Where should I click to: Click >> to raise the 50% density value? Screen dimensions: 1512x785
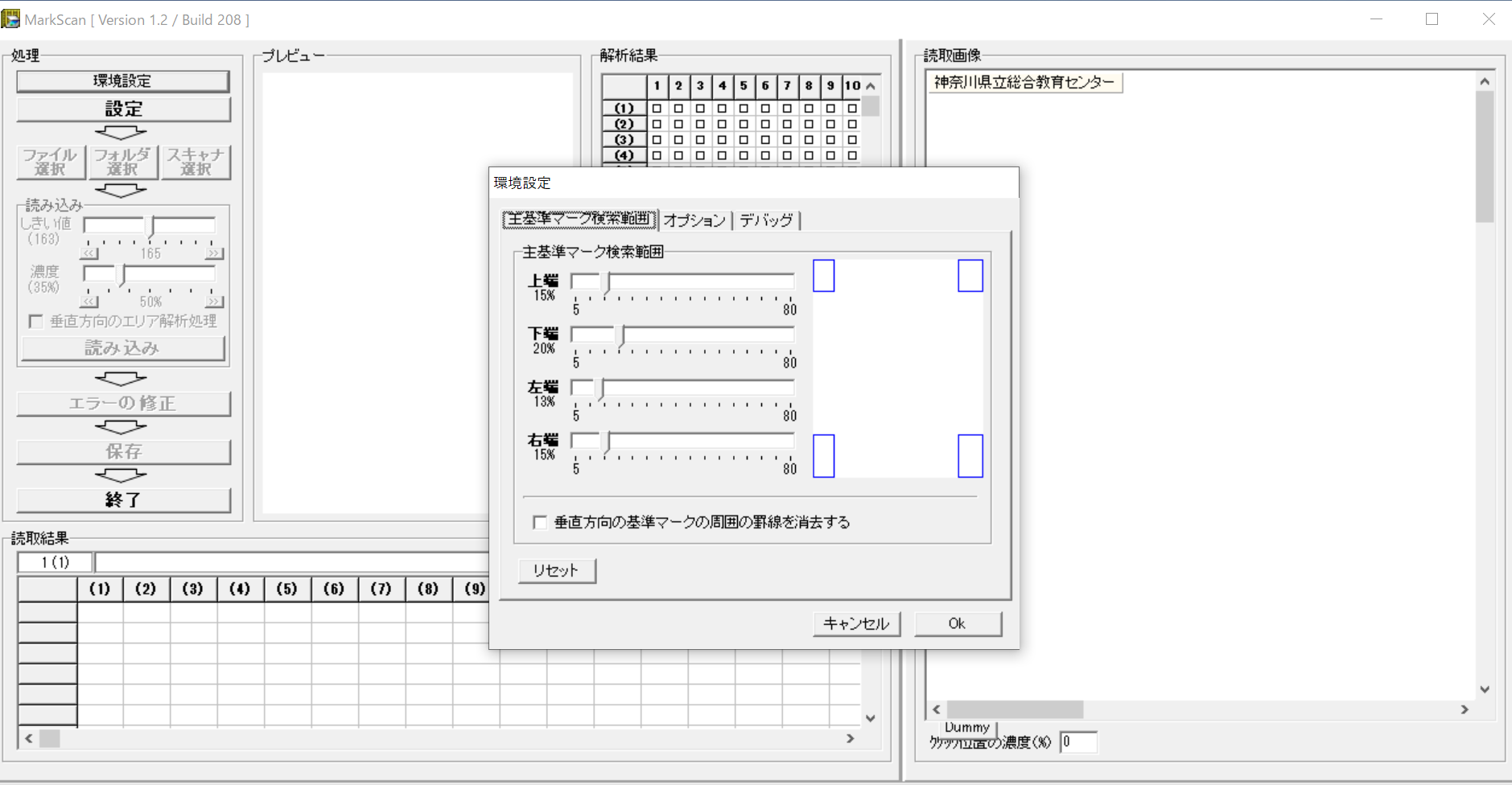point(212,301)
